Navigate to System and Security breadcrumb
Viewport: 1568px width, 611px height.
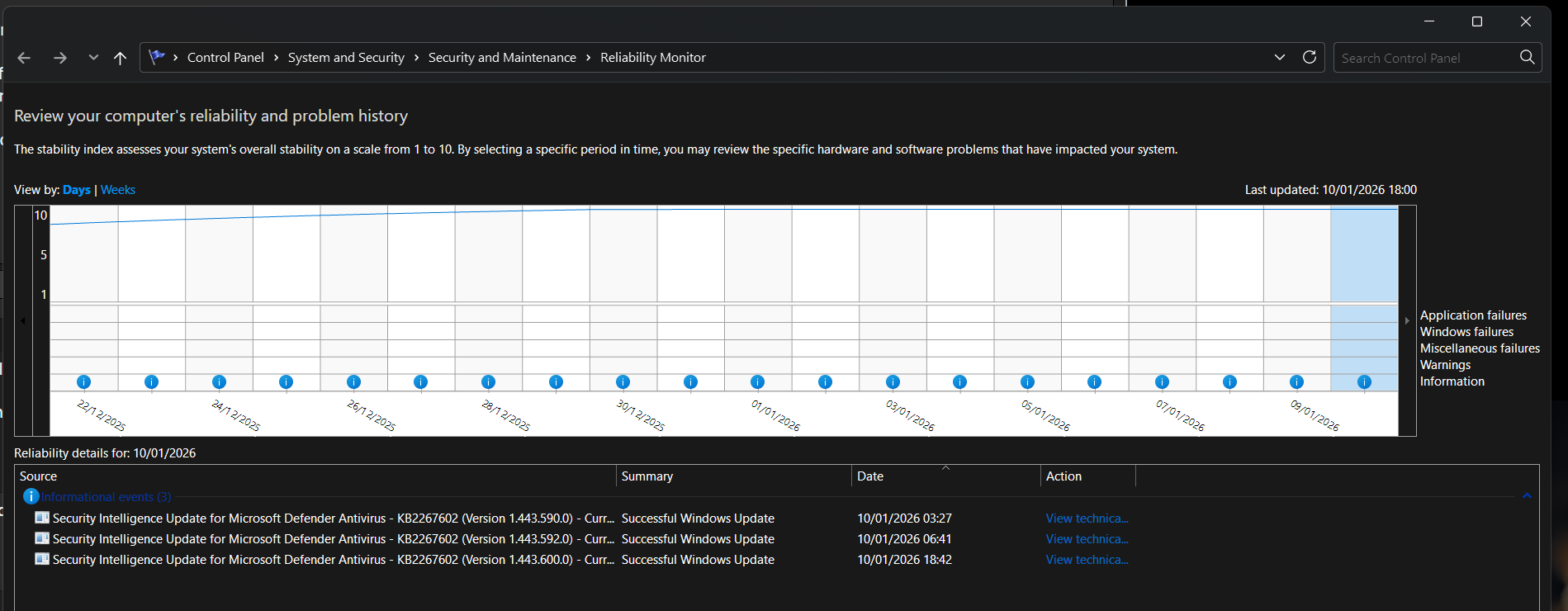click(346, 58)
